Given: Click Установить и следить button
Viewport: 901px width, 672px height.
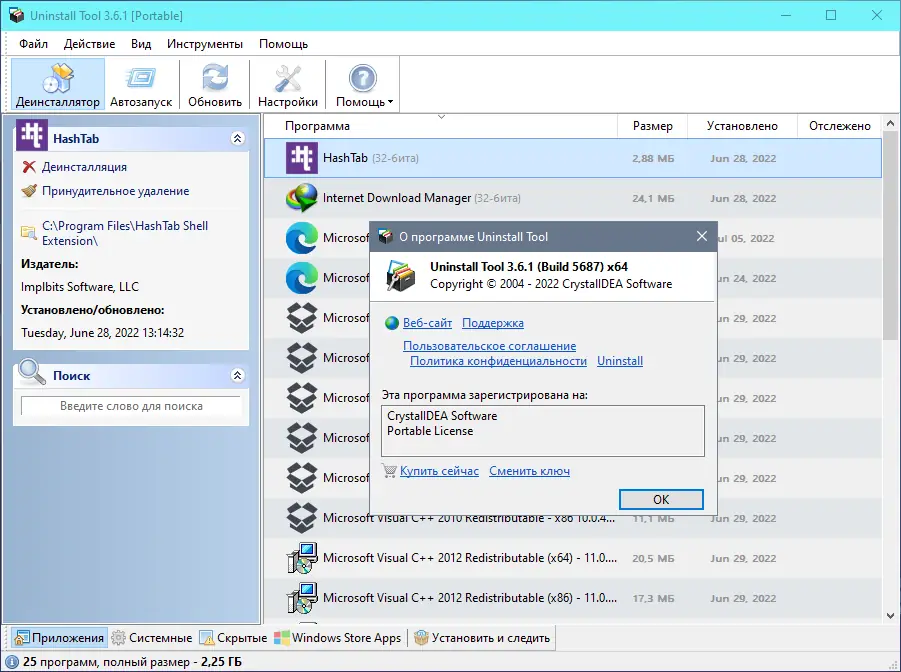Looking at the screenshot, I should [x=482, y=638].
